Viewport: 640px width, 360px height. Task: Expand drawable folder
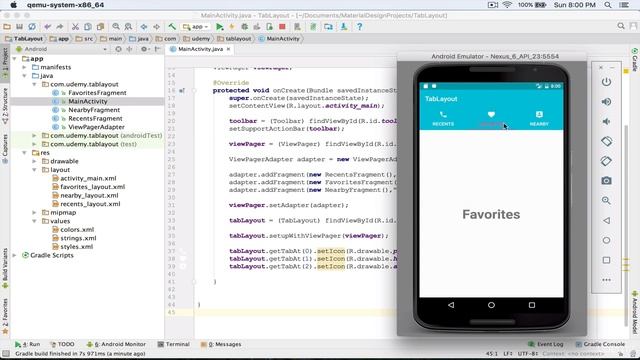(x=35, y=161)
